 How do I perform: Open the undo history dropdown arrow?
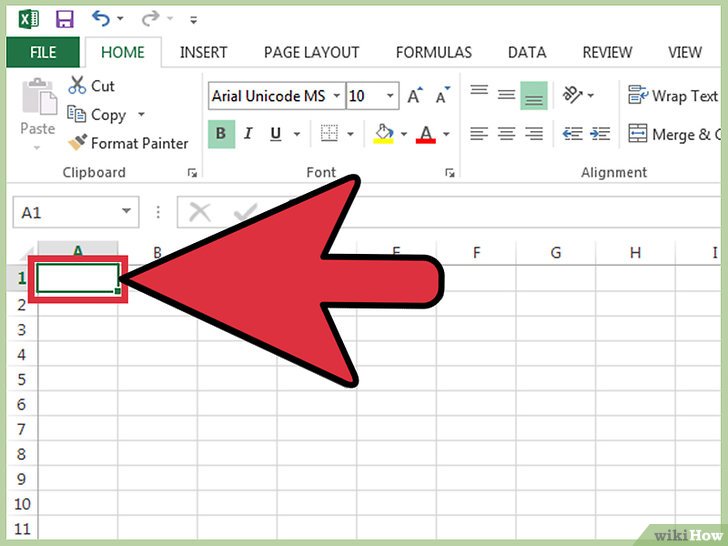point(120,19)
